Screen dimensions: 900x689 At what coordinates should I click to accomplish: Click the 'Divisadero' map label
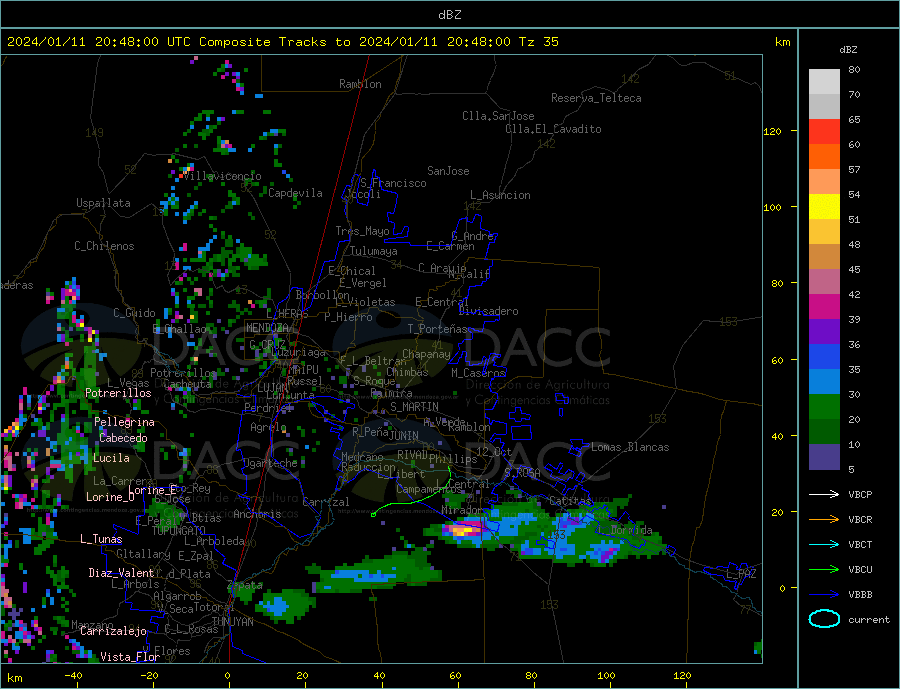(x=488, y=311)
